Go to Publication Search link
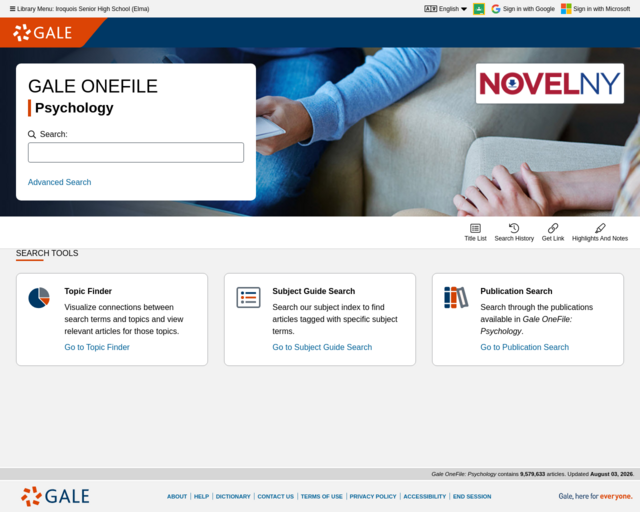 point(524,347)
